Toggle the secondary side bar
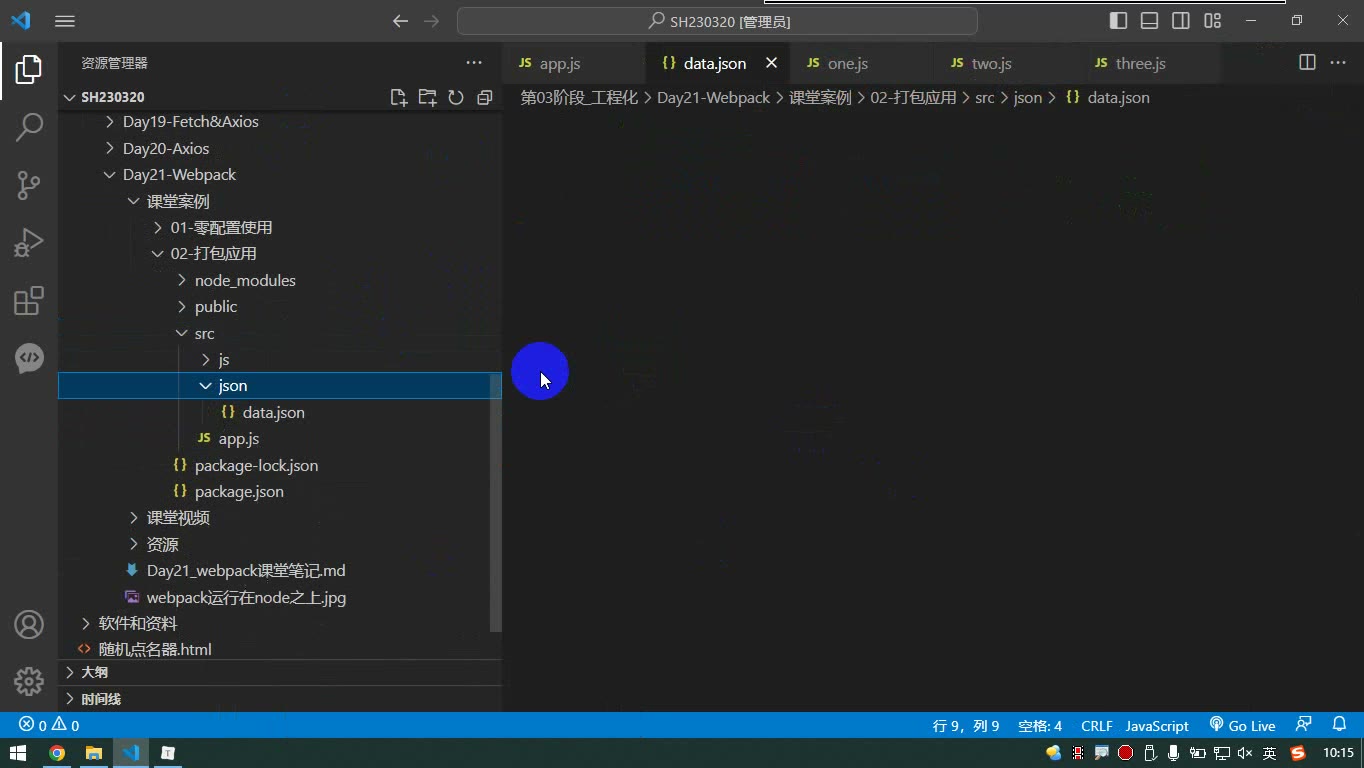This screenshot has height=768, width=1364. pyautogui.click(x=1181, y=21)
